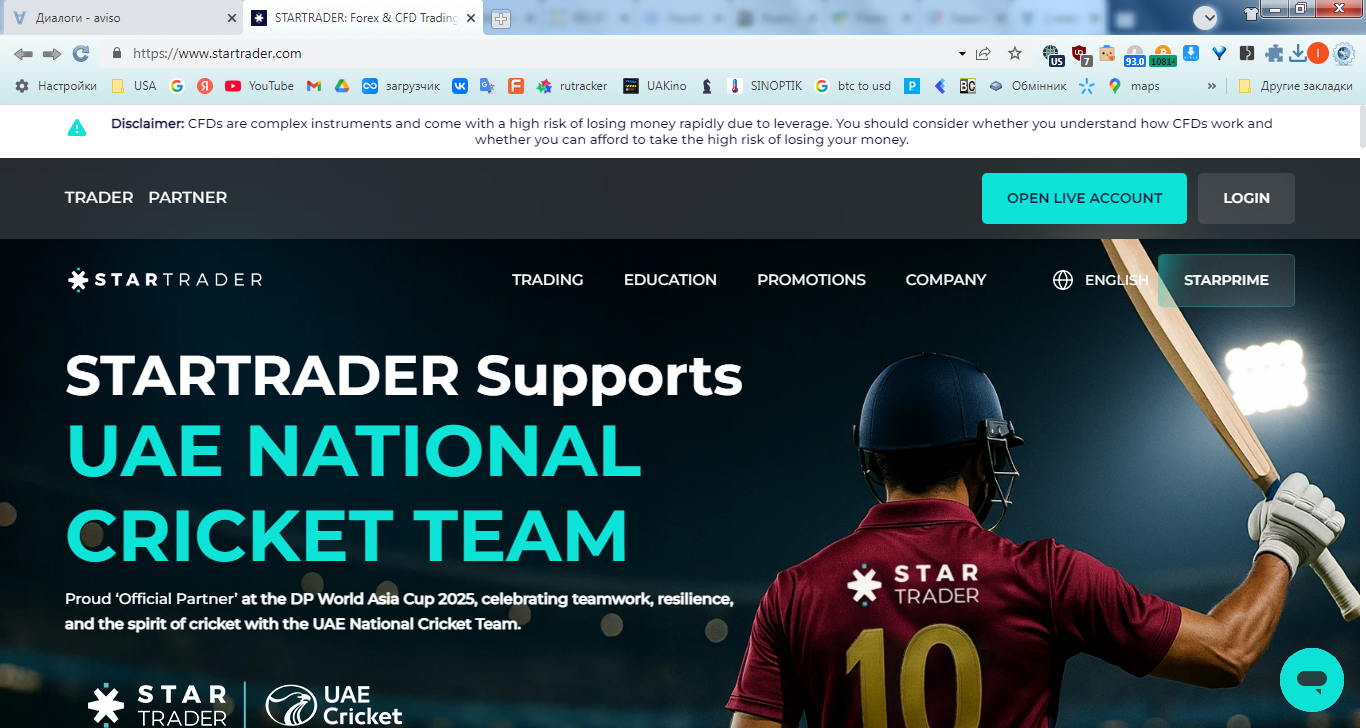Viewport: 1366px width, 728px height.
Task: Click the address bar URL field
Action: 540,53
